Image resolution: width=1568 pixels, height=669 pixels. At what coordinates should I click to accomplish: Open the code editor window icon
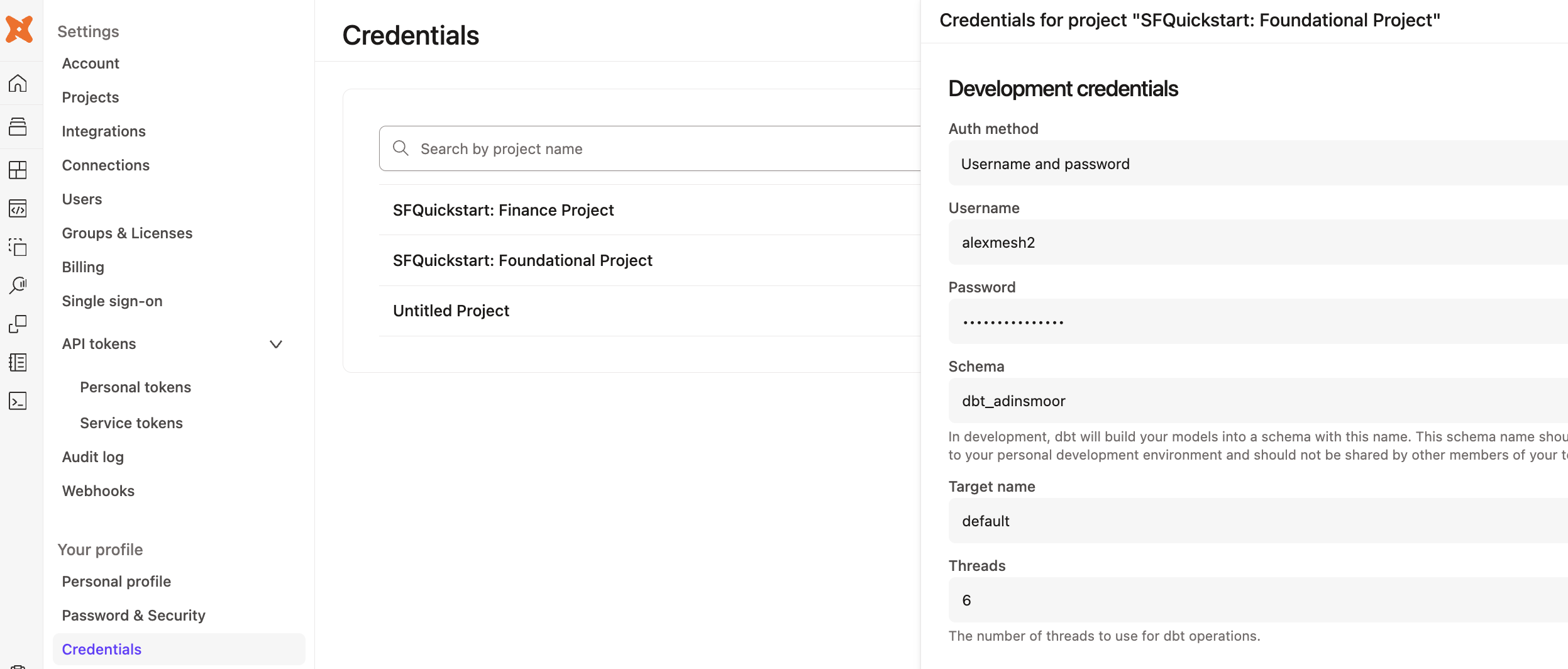[18, 208]
